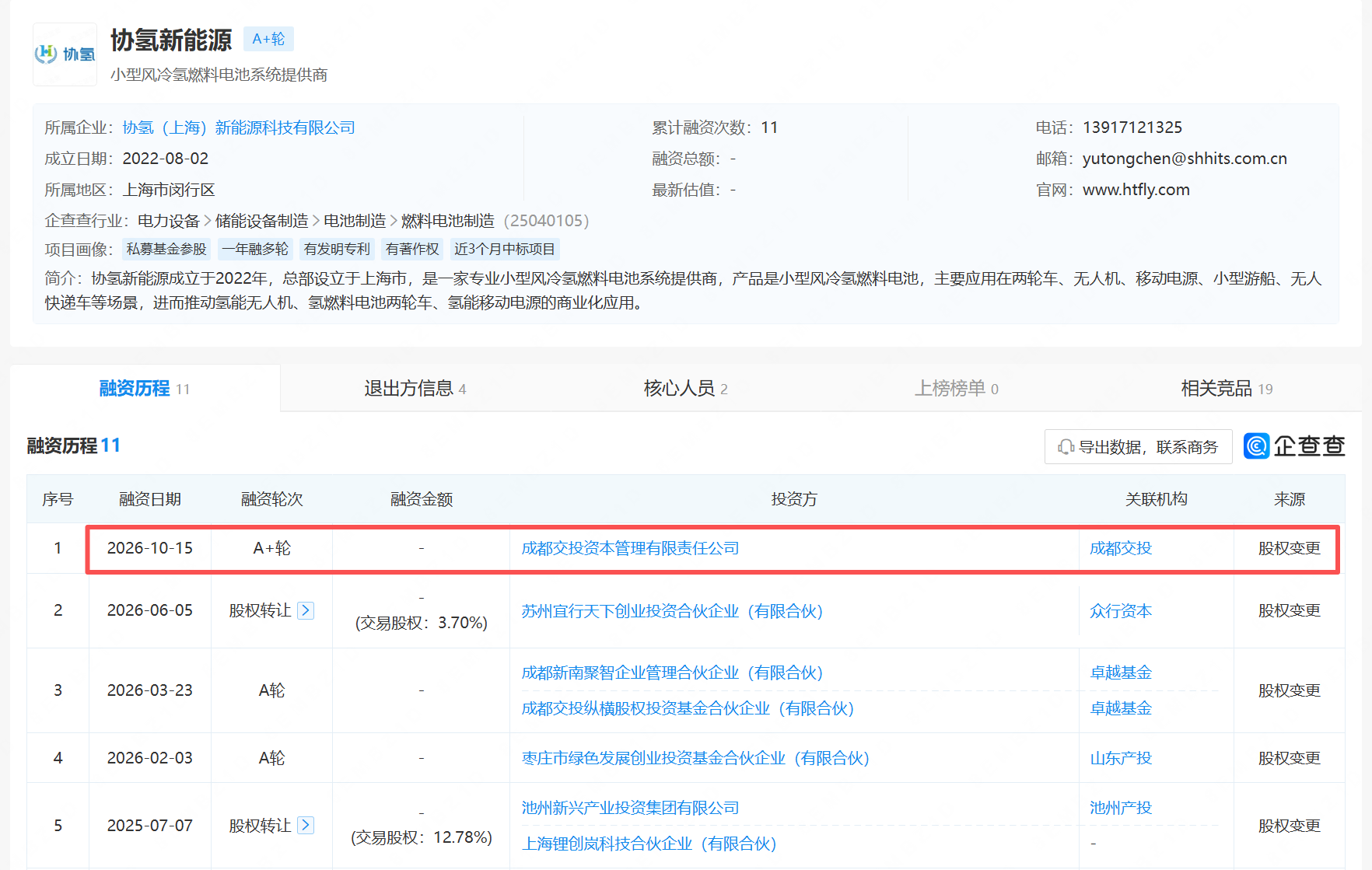This screenshot has width=1372, height=870.
Task: Click 燃料电池制造 in industry breadcrumb
Action: [x=448, y=221]
